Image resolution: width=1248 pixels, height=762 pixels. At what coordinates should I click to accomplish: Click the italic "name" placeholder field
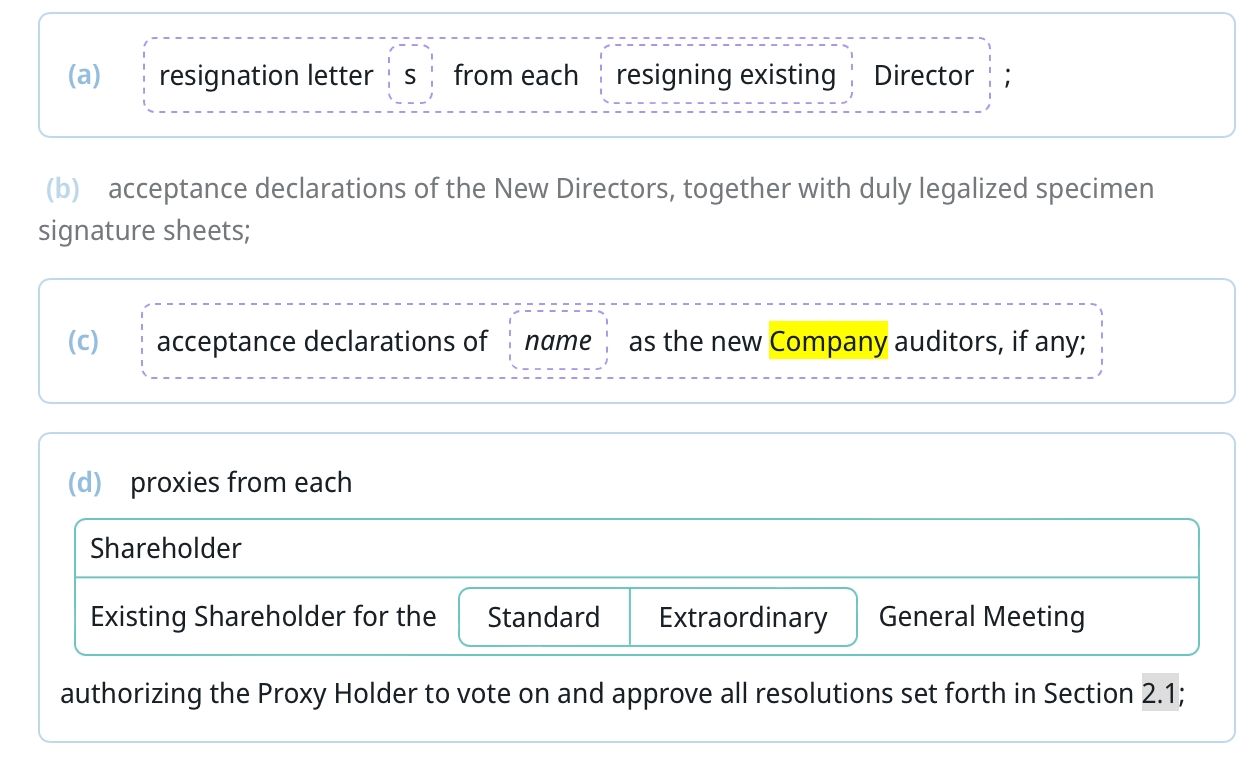pos(558,341)
